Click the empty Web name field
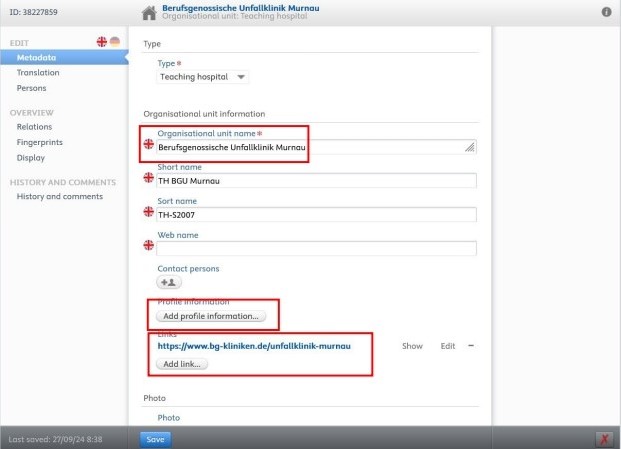The image size is (621, 449). pyautogui.click(x=316, y=248)
